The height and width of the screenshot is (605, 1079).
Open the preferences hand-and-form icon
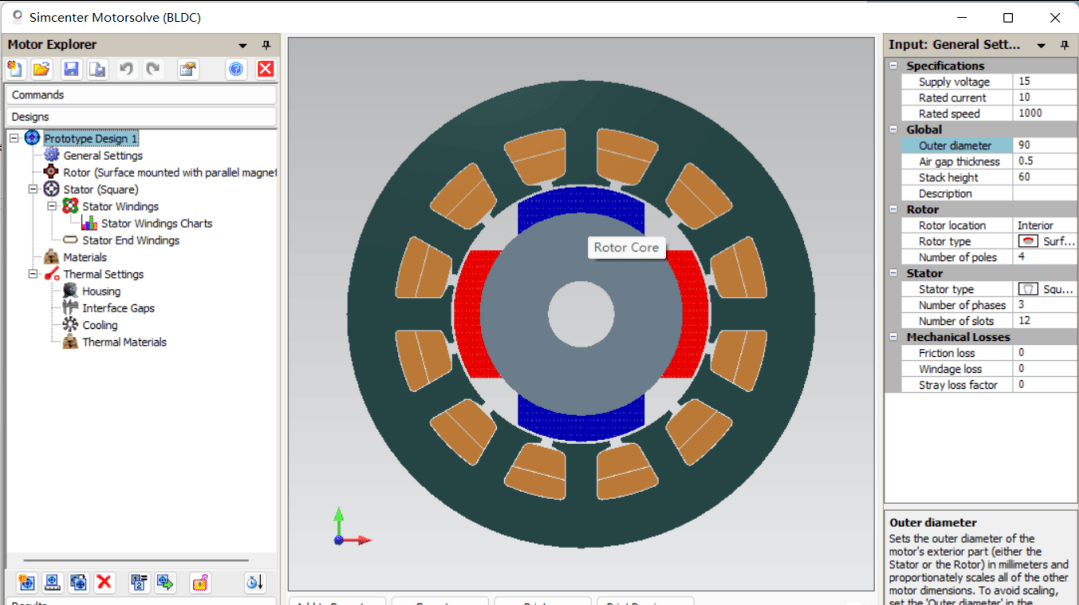187,69
